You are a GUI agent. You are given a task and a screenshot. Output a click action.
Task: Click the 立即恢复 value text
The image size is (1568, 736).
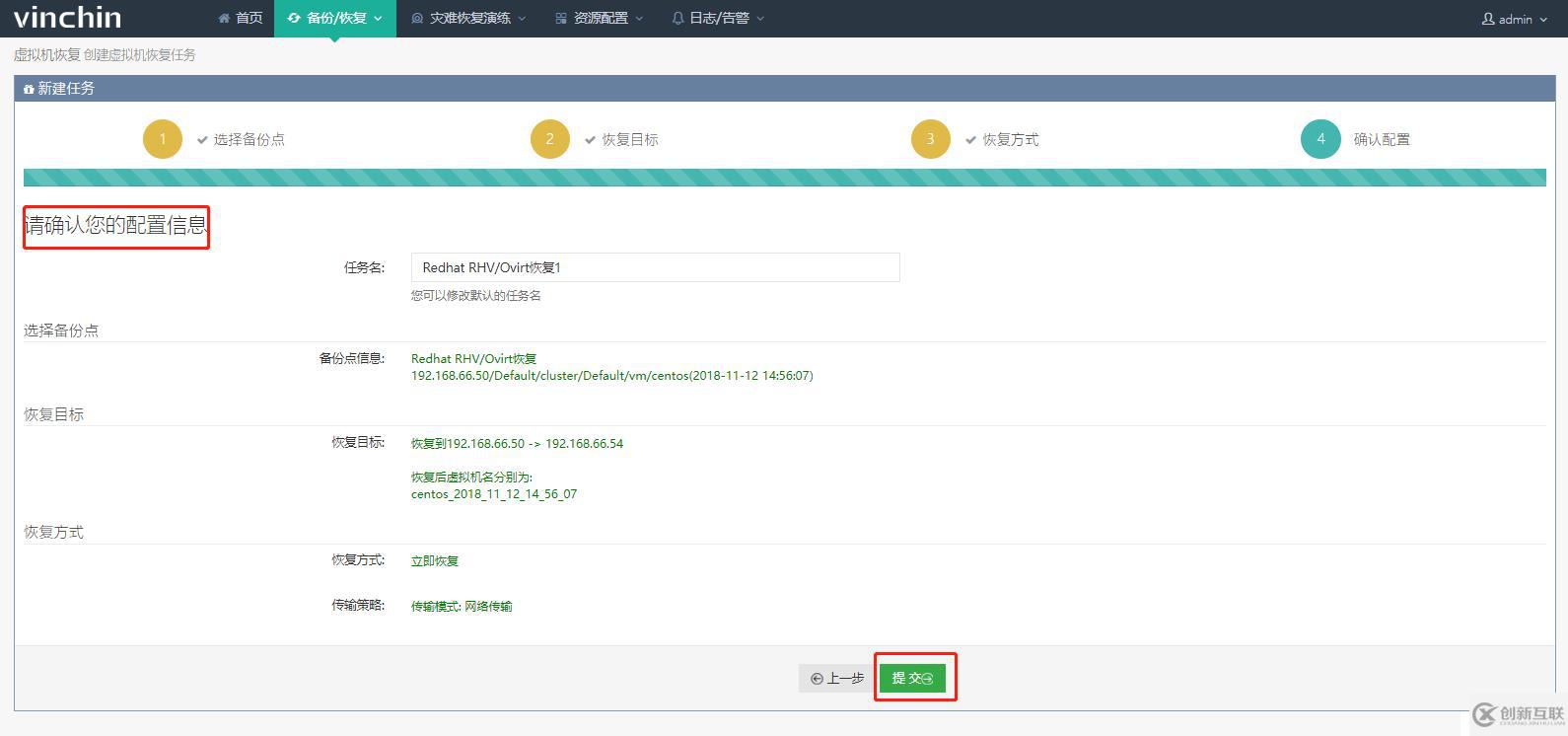pos(435,560)
